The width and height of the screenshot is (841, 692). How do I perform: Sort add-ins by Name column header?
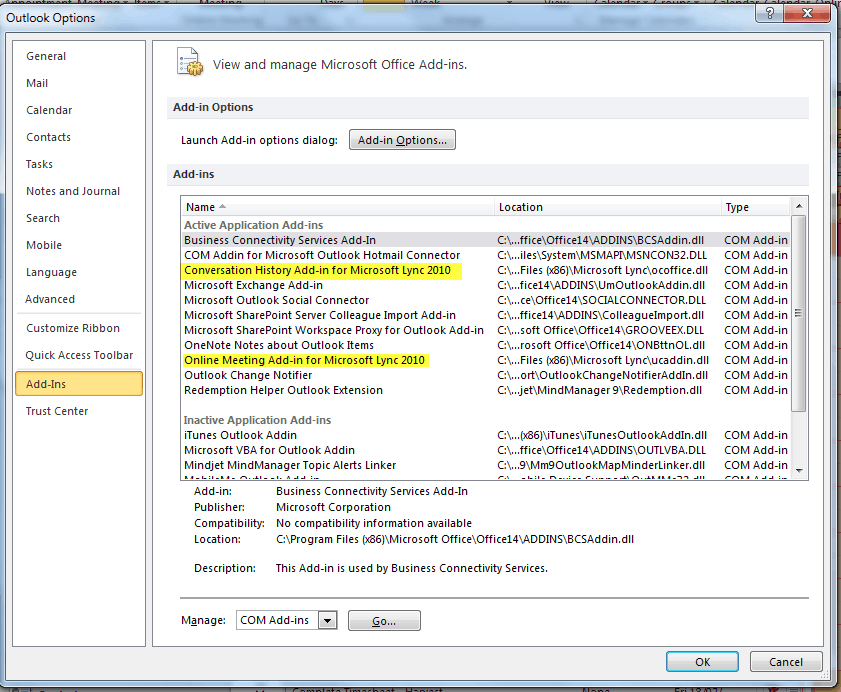[337, 207]
